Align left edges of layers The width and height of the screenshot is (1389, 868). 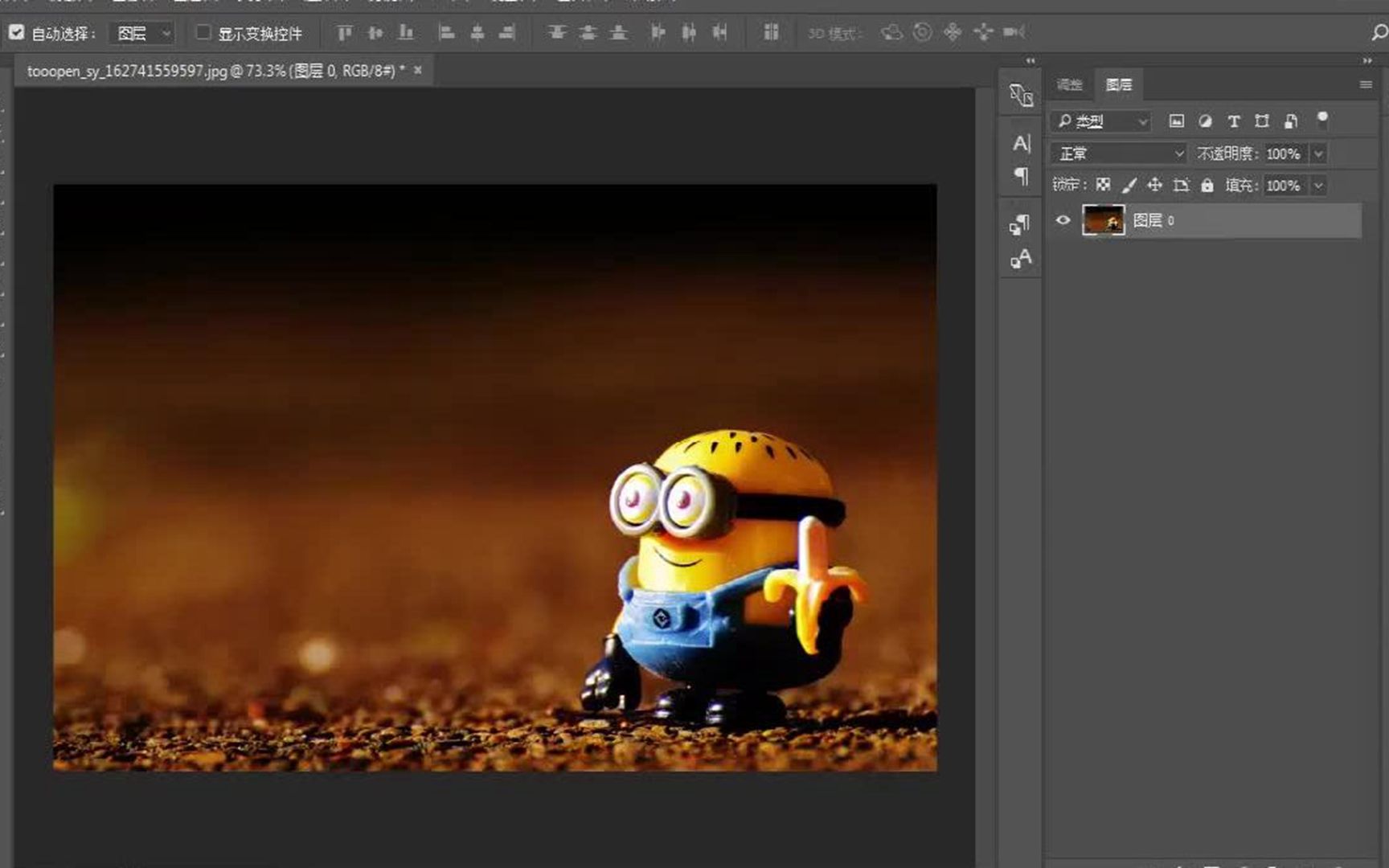tap(446, 32)
